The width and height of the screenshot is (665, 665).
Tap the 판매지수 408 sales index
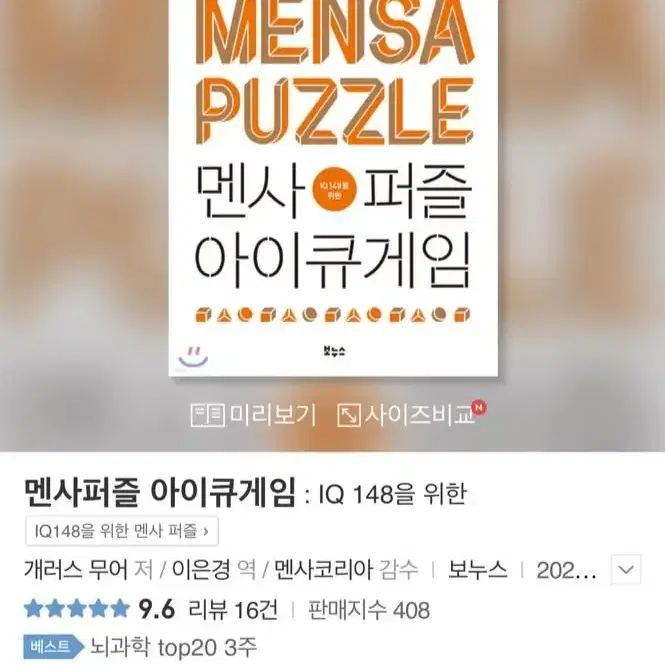369,610
